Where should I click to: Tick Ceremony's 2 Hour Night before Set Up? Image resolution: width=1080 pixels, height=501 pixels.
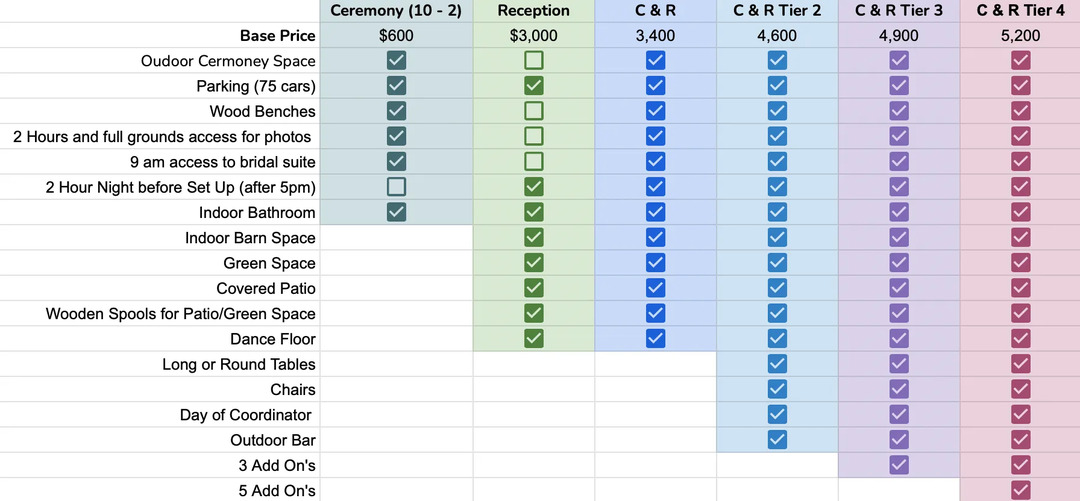coord(396,187)
